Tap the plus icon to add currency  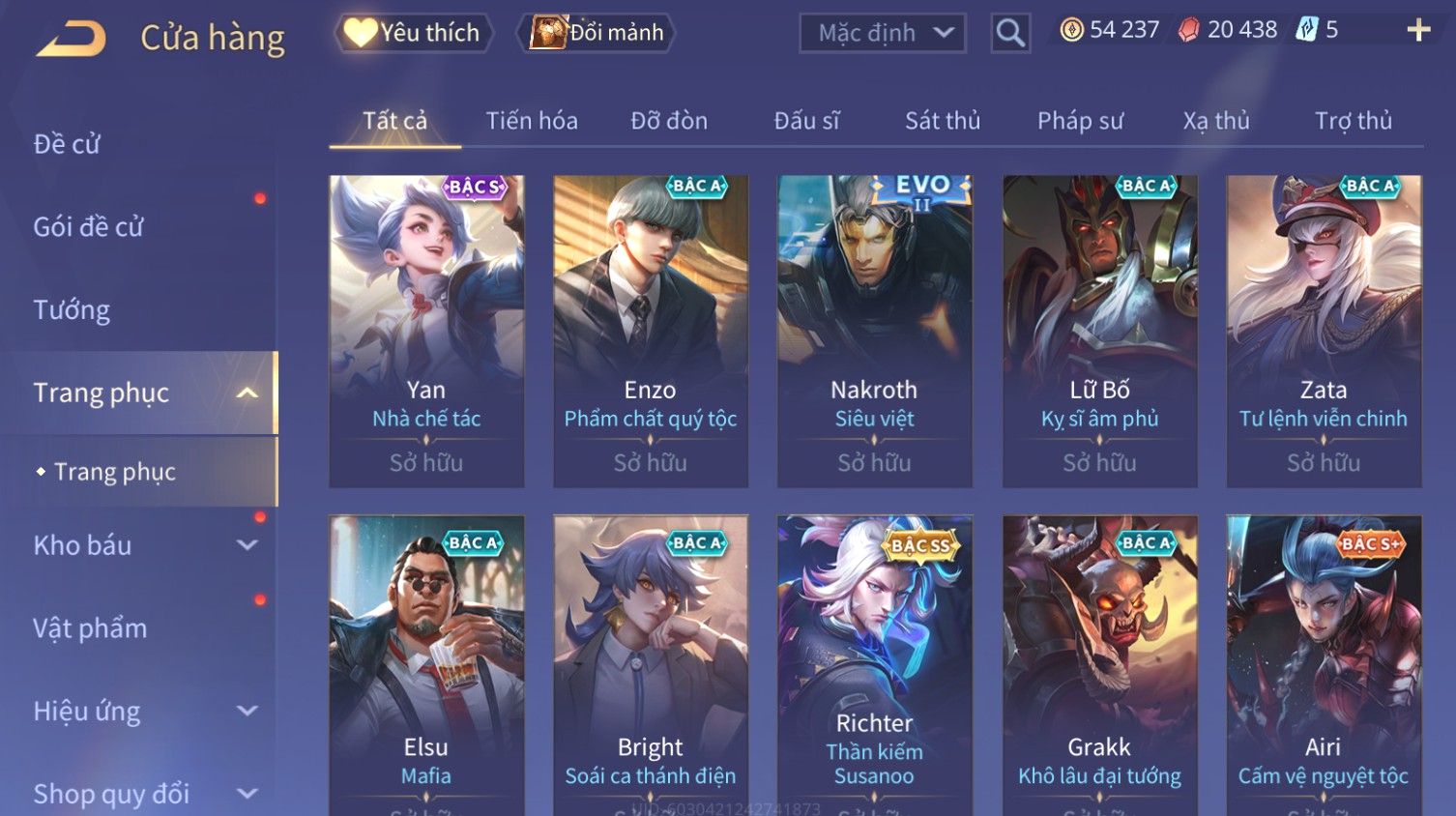1418,30
